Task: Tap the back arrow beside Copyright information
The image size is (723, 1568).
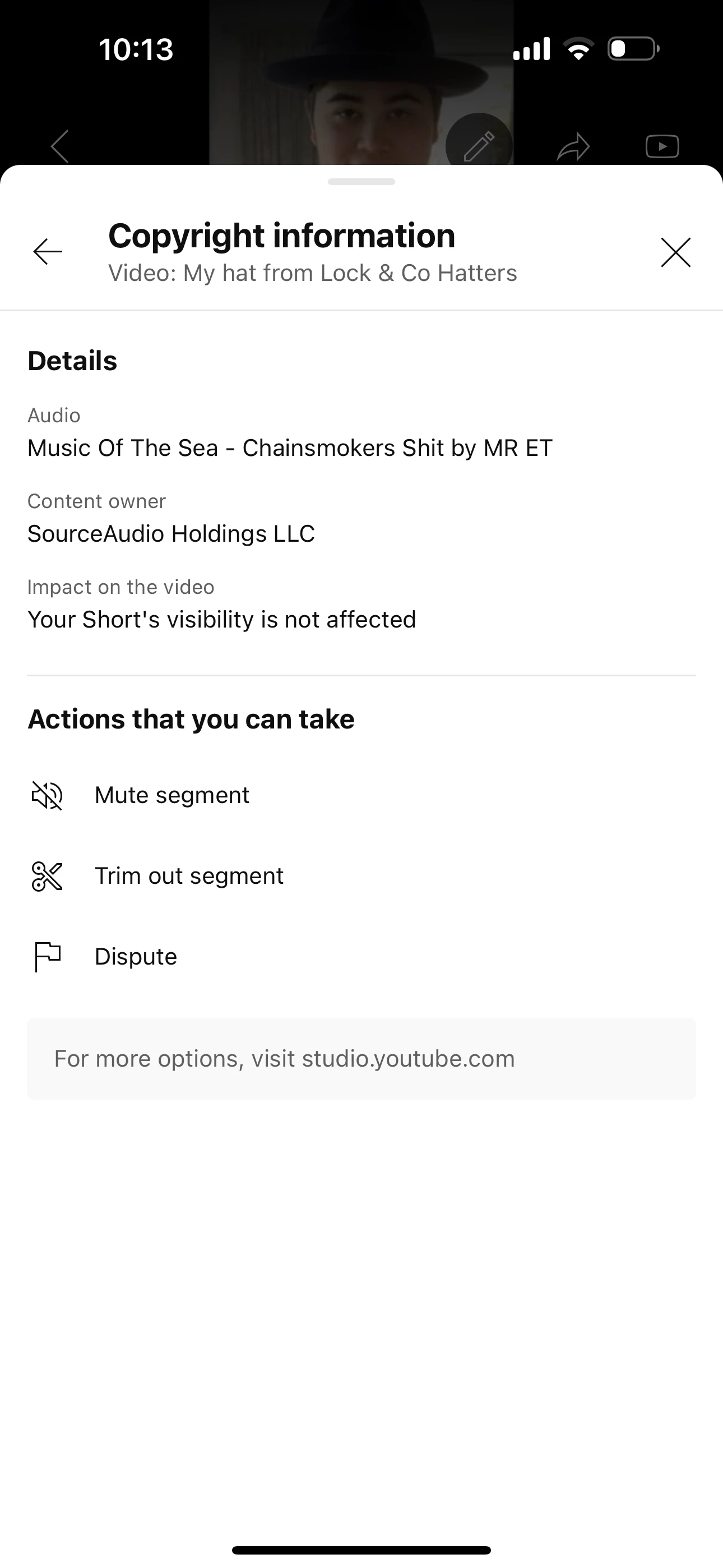Action: tap(48, 252)
